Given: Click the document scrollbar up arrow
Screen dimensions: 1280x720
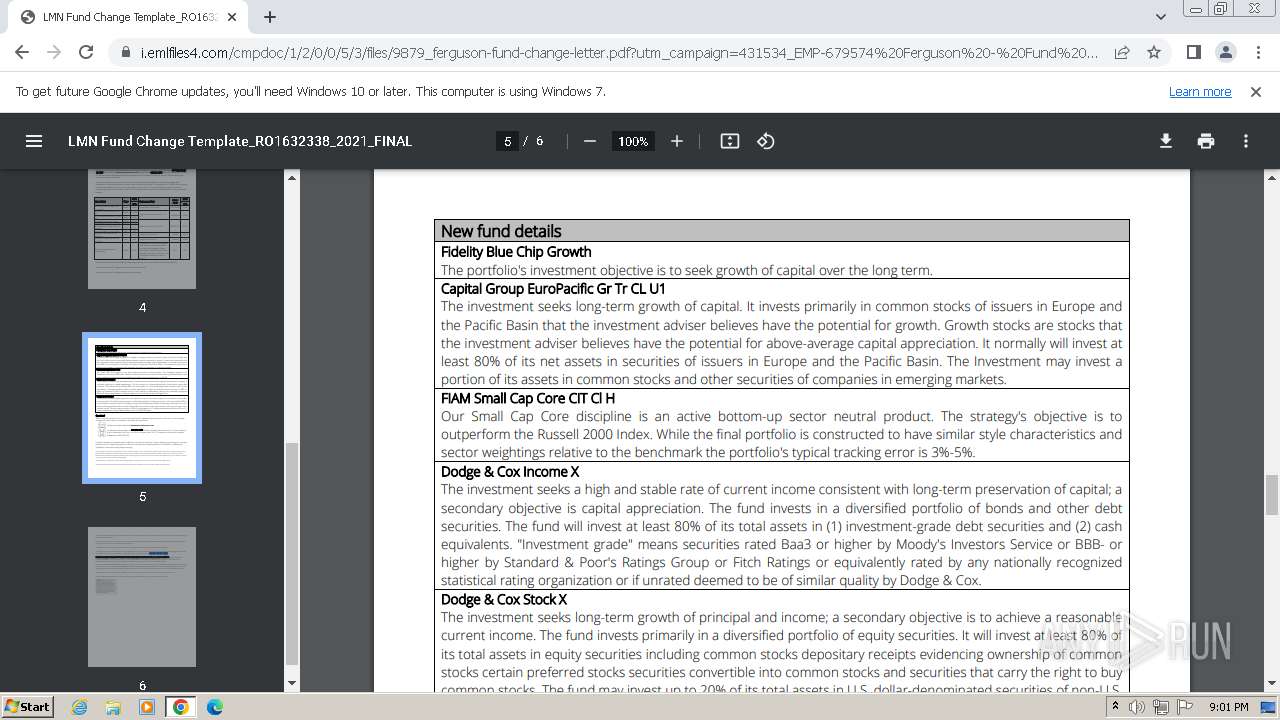Looking at the screenshot, I should click(1271, 178).
